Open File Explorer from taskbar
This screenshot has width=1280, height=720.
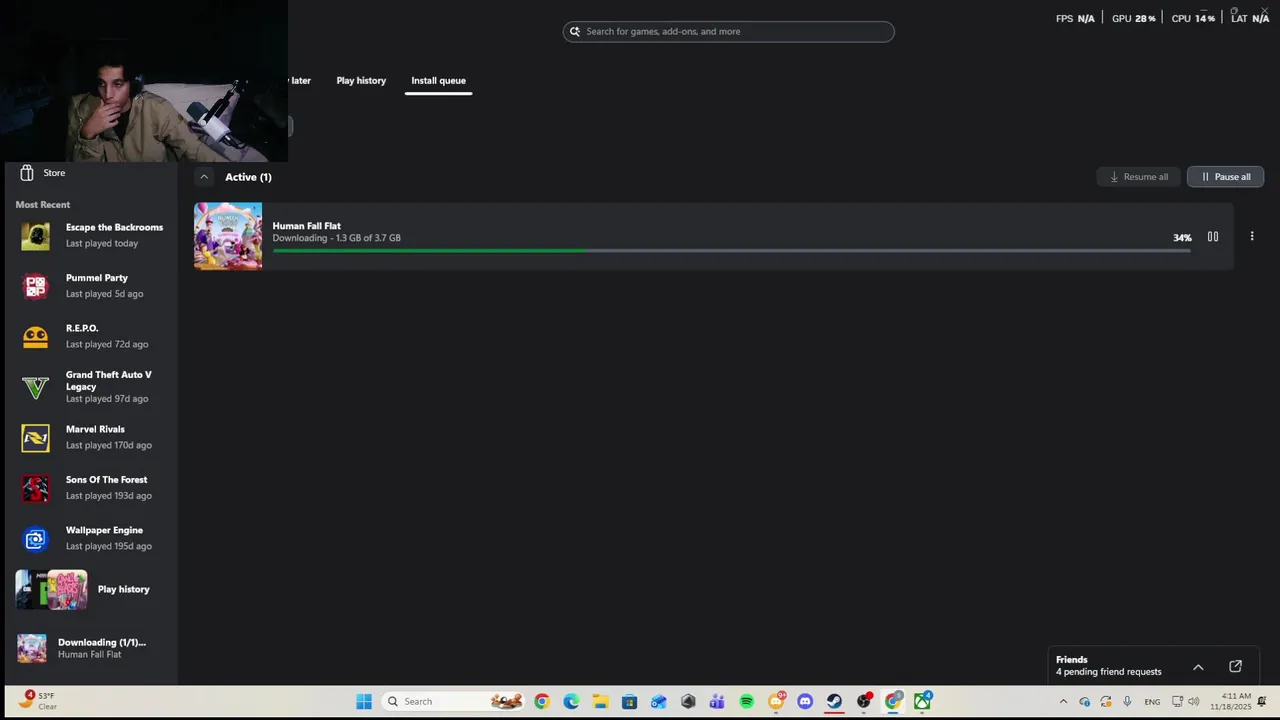[600, 701]
